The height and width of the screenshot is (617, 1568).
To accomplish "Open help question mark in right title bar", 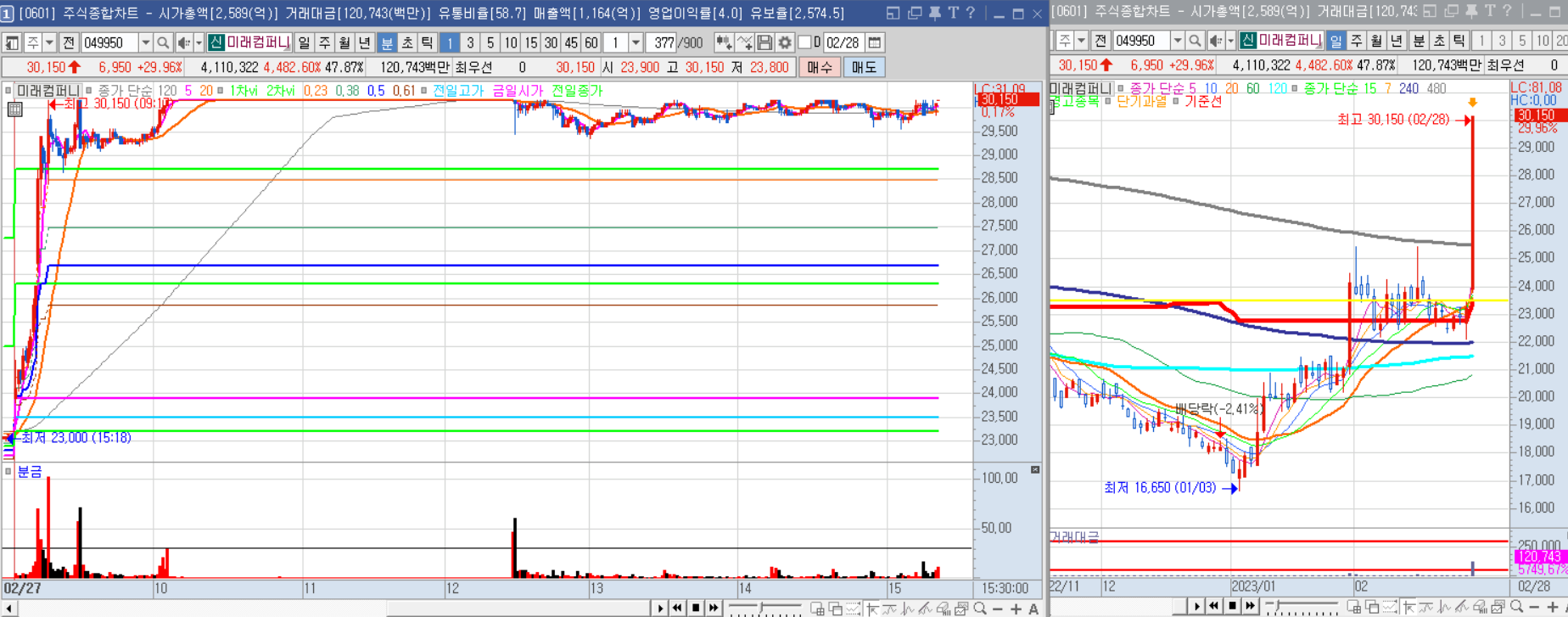I will point(1507,11).
